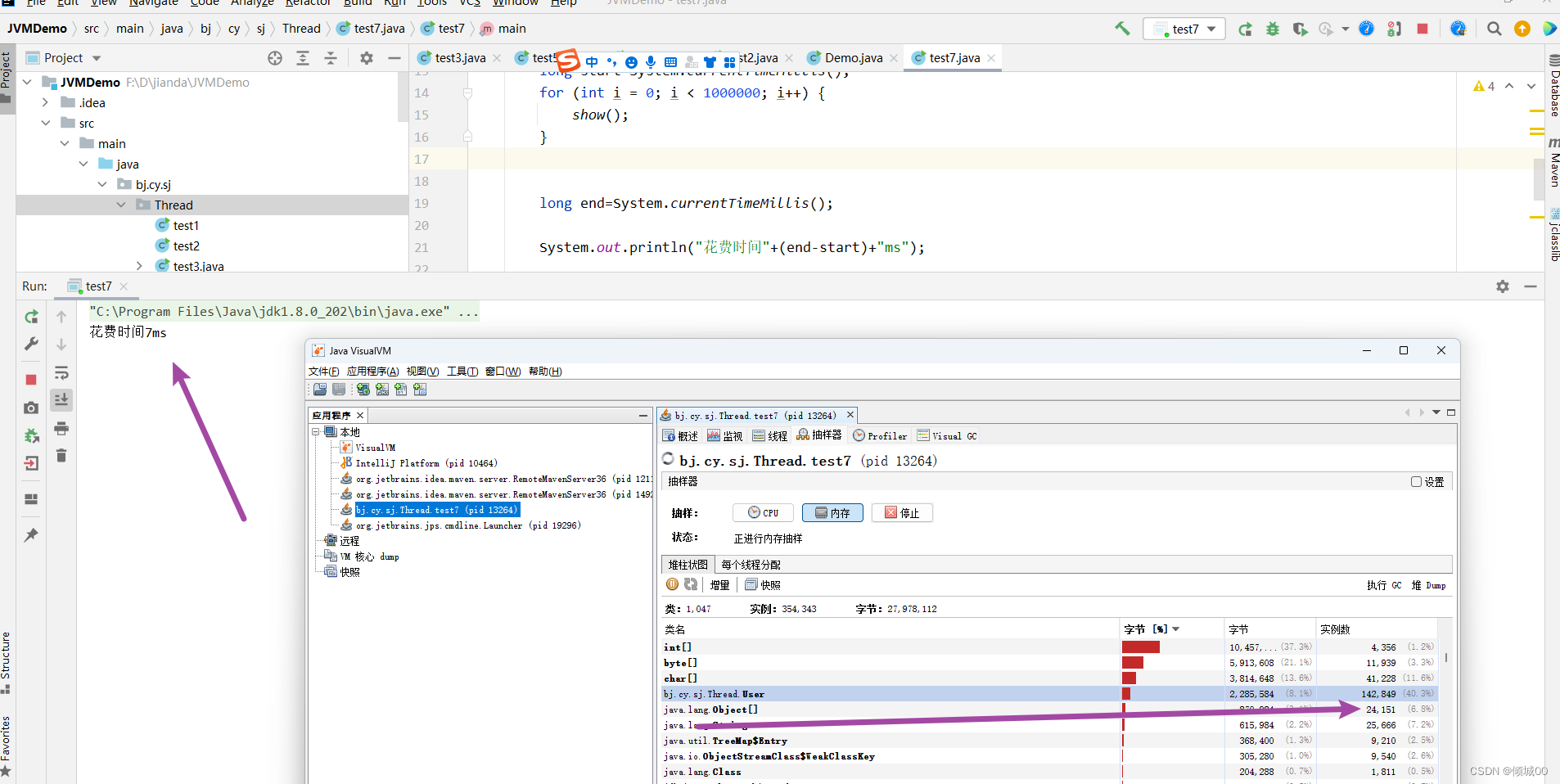The image size is (1560, 784).
Task: Toggle the 内存 memory sampling button
Action: tap(832, 513)
